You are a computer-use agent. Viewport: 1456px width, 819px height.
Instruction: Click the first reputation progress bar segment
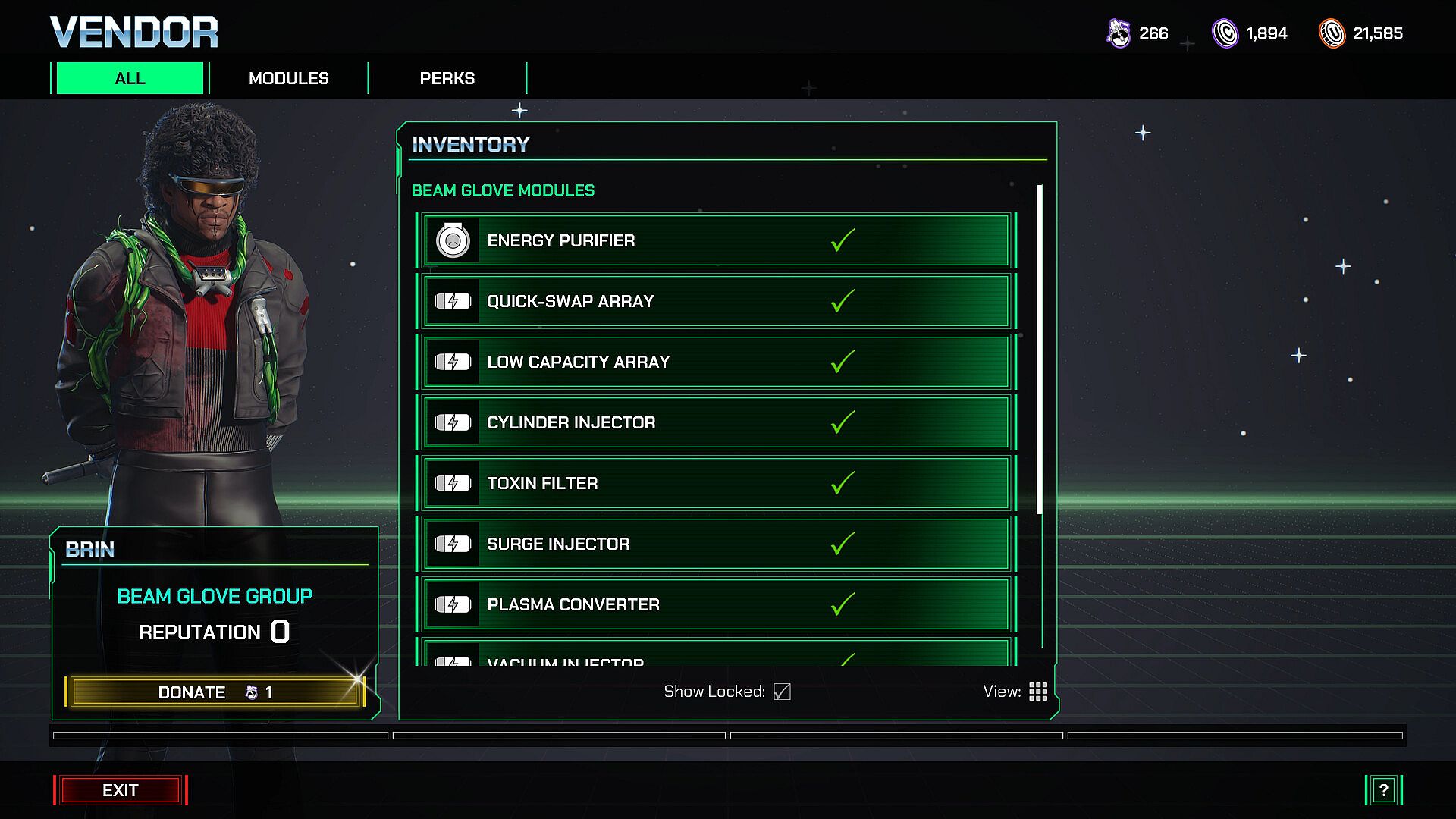221,736
